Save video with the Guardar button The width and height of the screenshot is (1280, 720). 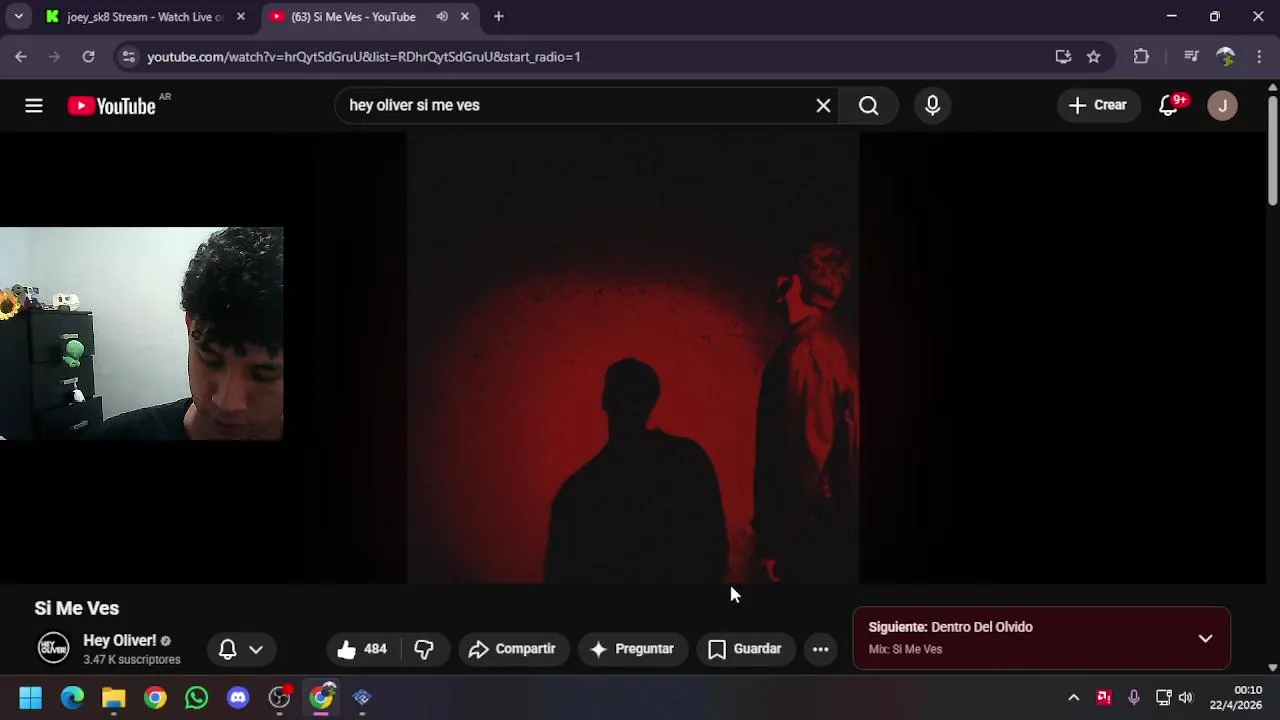tap(746, 649)
